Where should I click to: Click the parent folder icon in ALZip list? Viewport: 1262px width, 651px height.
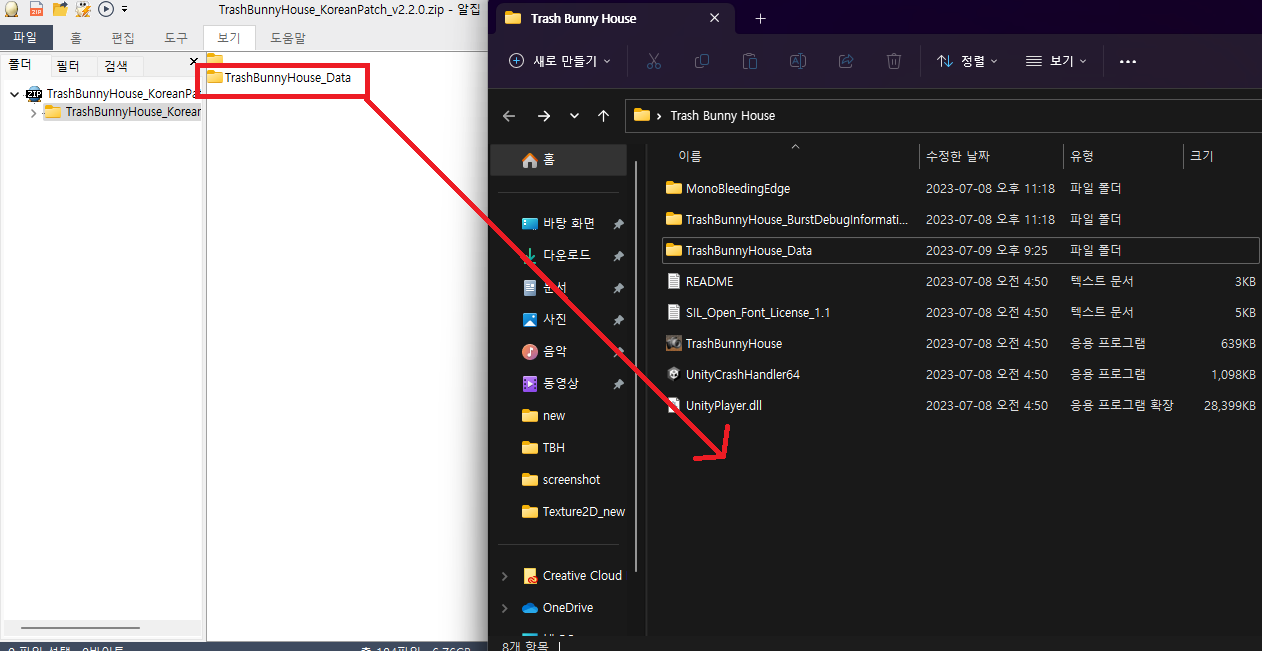215,60
